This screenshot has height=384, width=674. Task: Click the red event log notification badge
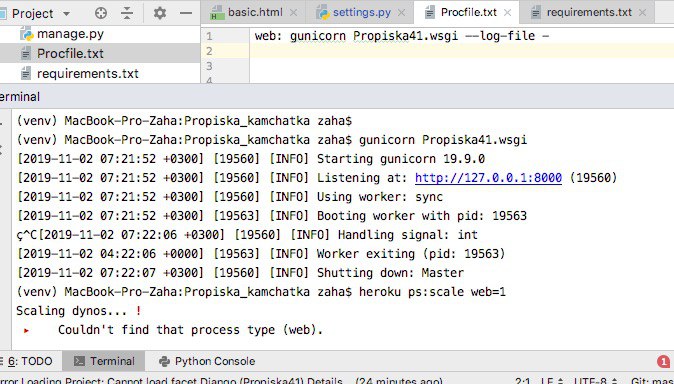[x=663, y=361]
